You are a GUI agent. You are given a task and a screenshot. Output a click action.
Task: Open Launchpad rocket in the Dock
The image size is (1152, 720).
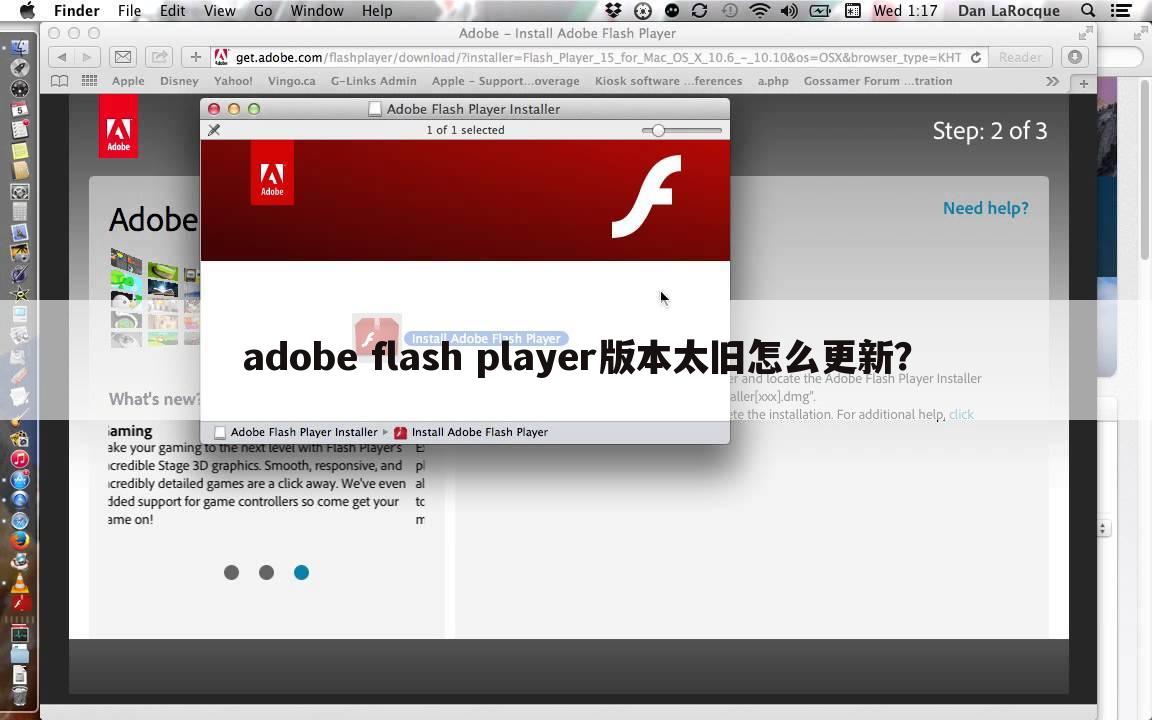pyautogui.click(x=19, y=68)
